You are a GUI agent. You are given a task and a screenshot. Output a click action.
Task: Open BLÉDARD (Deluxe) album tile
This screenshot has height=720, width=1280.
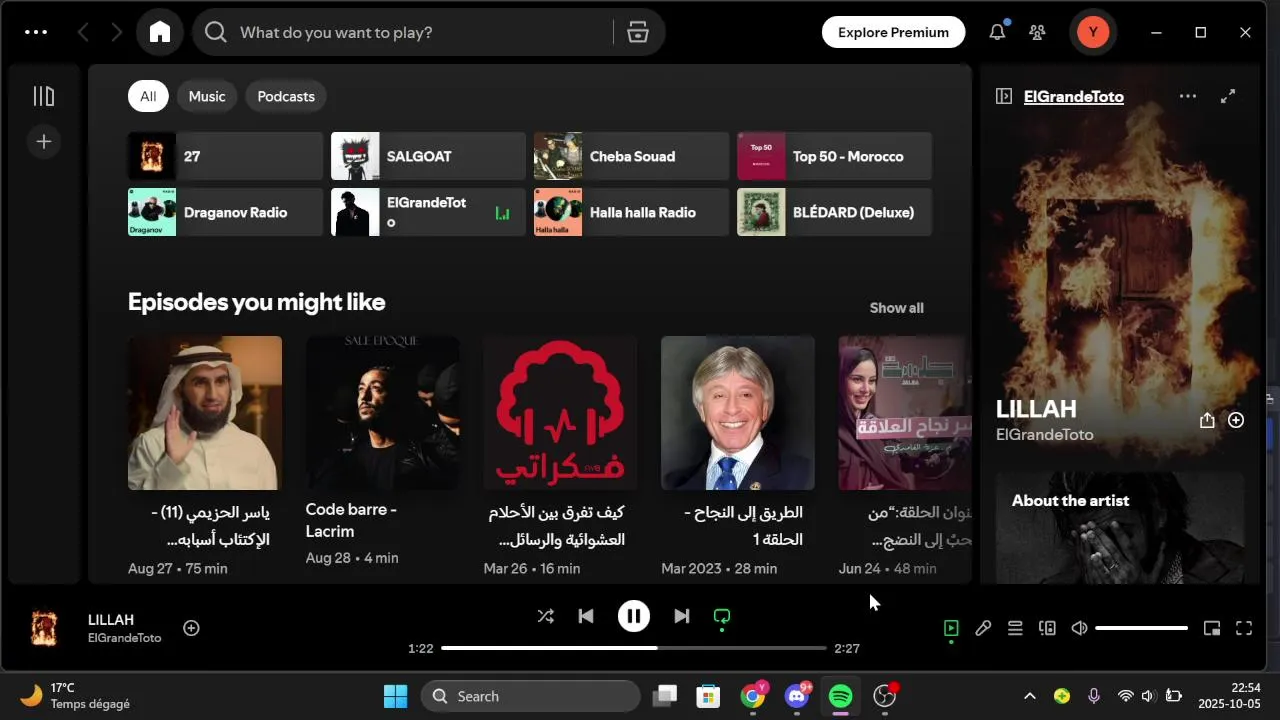point(834,212)
